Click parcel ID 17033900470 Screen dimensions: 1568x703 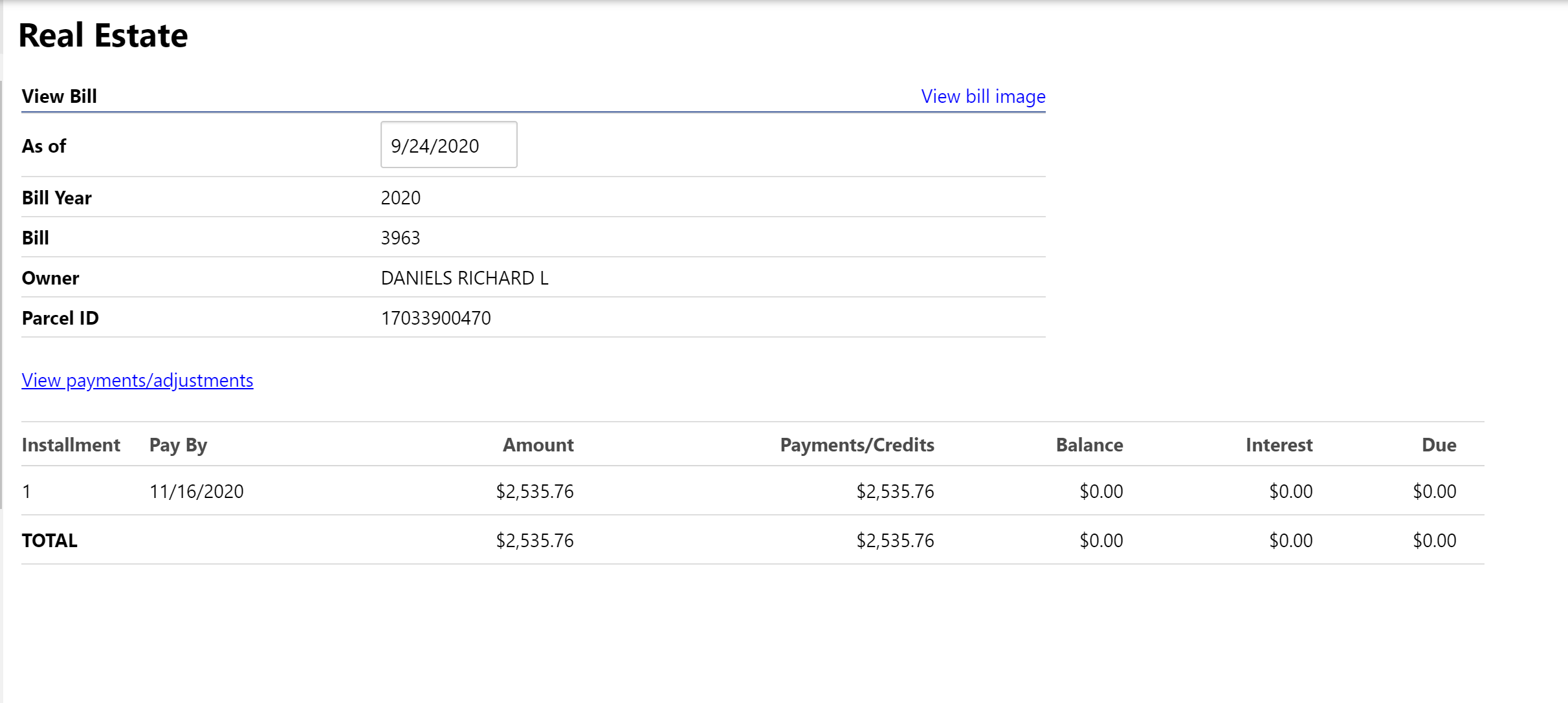click(436, 318)
